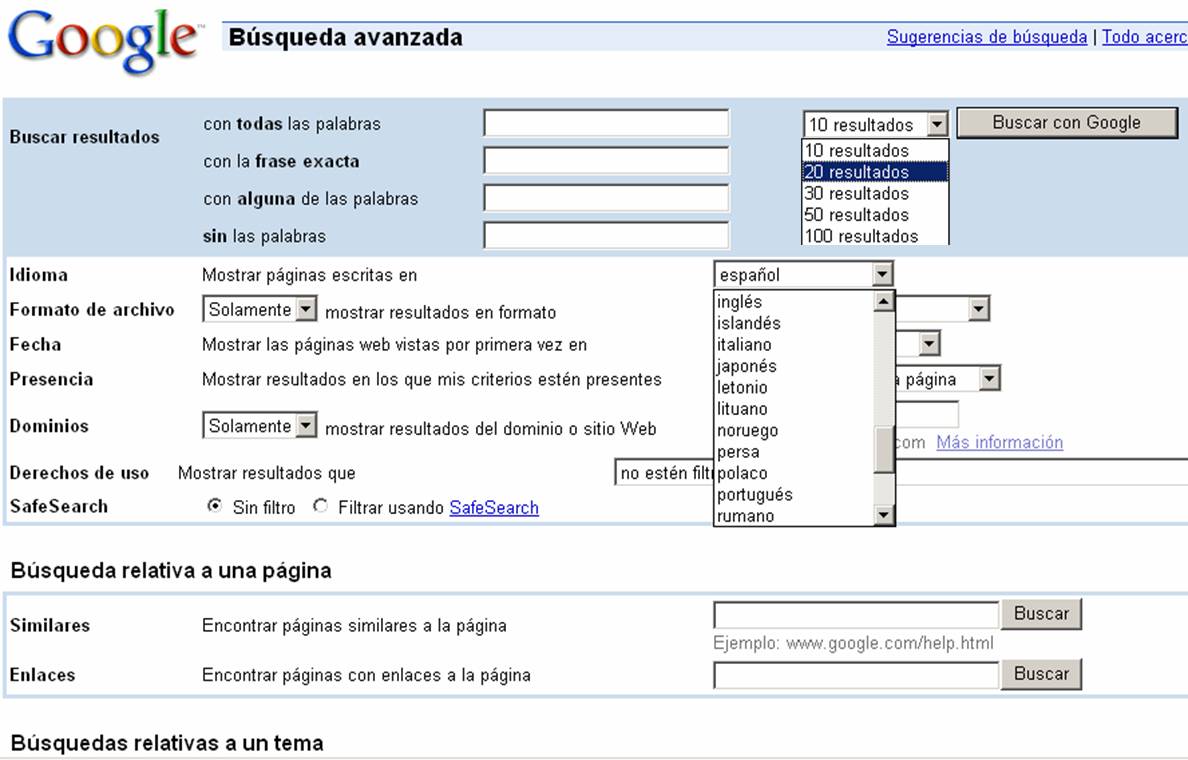Viewport: 1188px width, 760px height.
Task: Open the "Más información" link
Action: coord(998,442)
